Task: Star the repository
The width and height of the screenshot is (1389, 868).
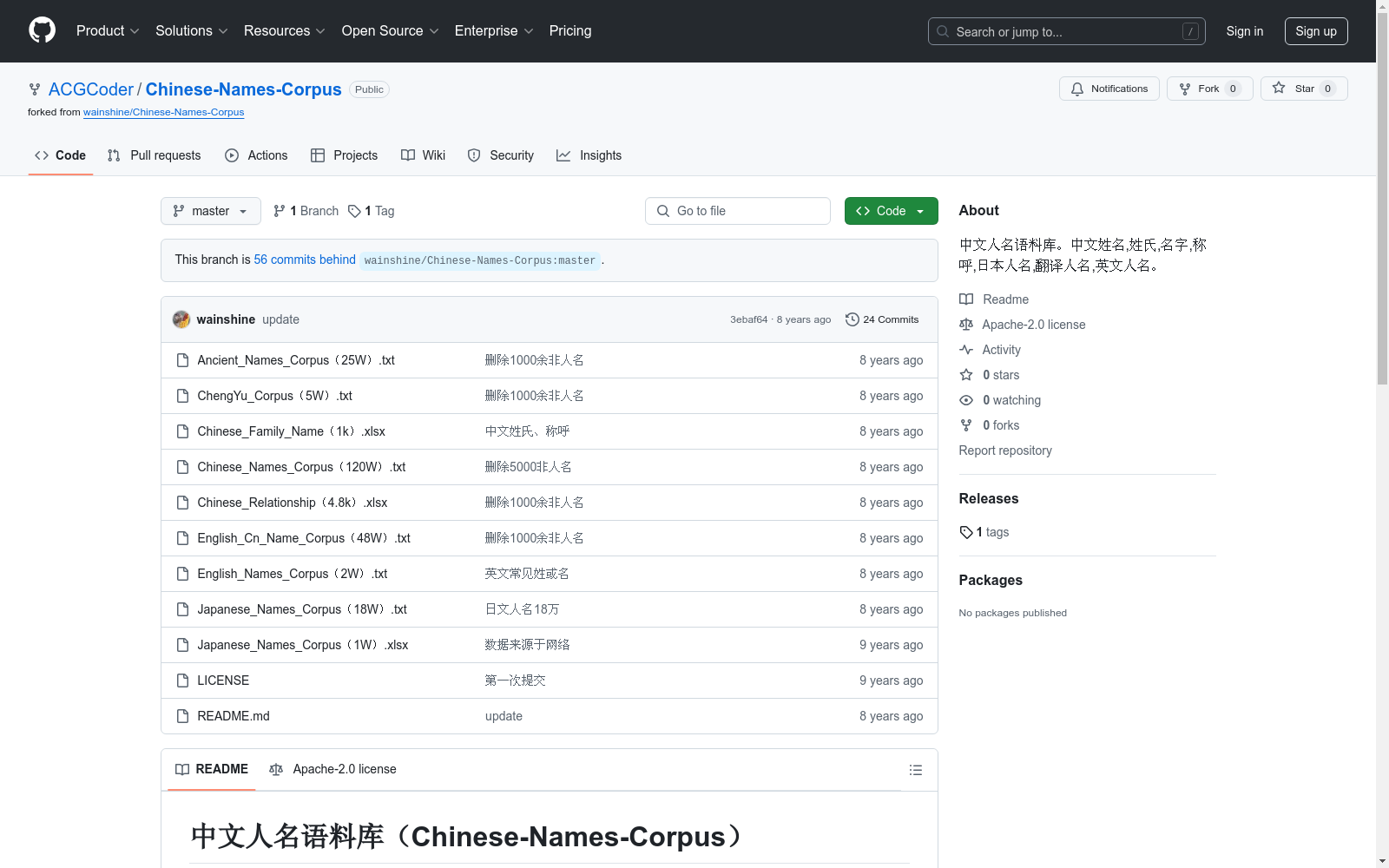Action: [x=1304, y=89]
